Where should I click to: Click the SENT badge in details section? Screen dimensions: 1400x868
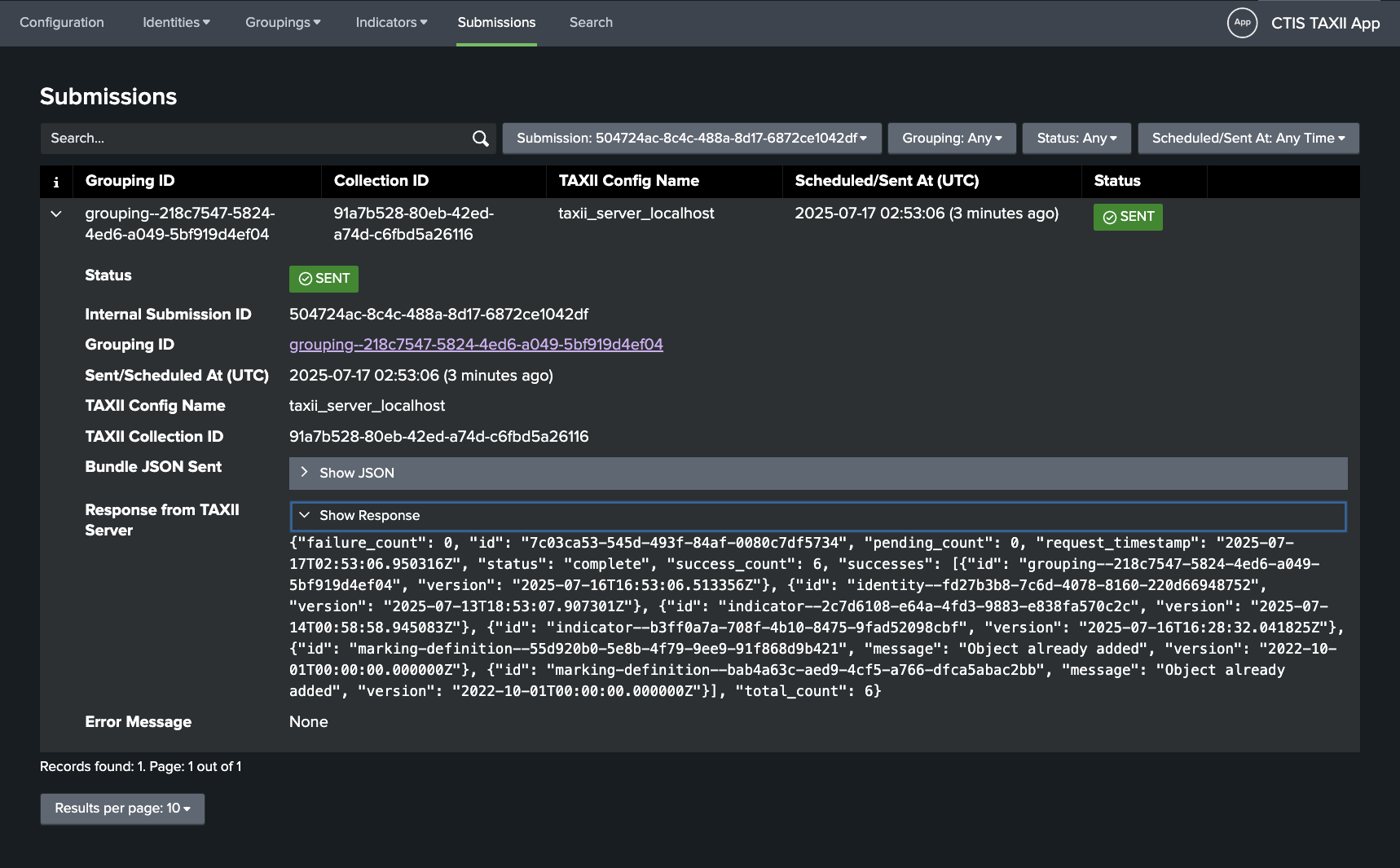(324, 279)
